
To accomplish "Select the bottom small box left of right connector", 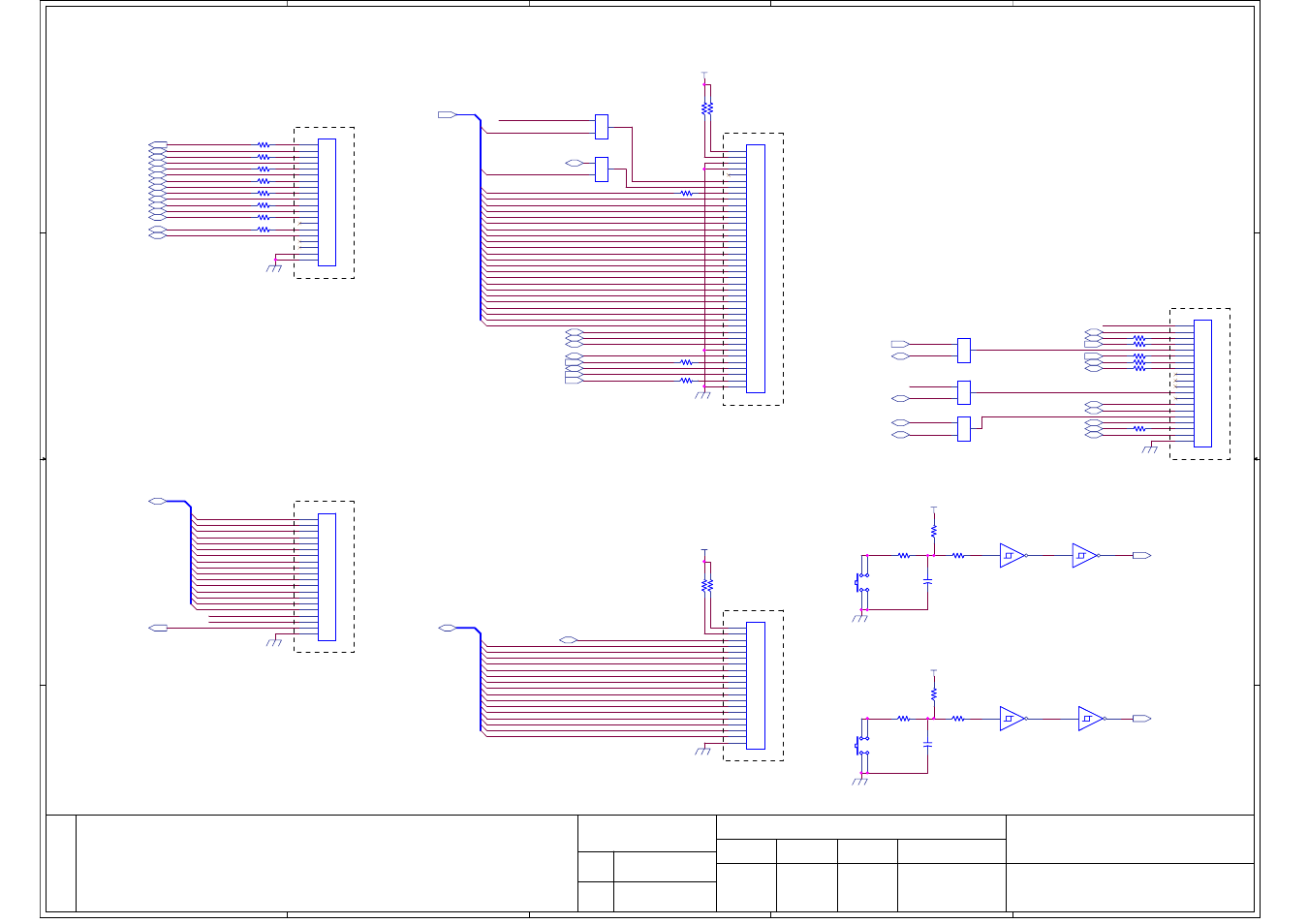I will pos(964,429).
